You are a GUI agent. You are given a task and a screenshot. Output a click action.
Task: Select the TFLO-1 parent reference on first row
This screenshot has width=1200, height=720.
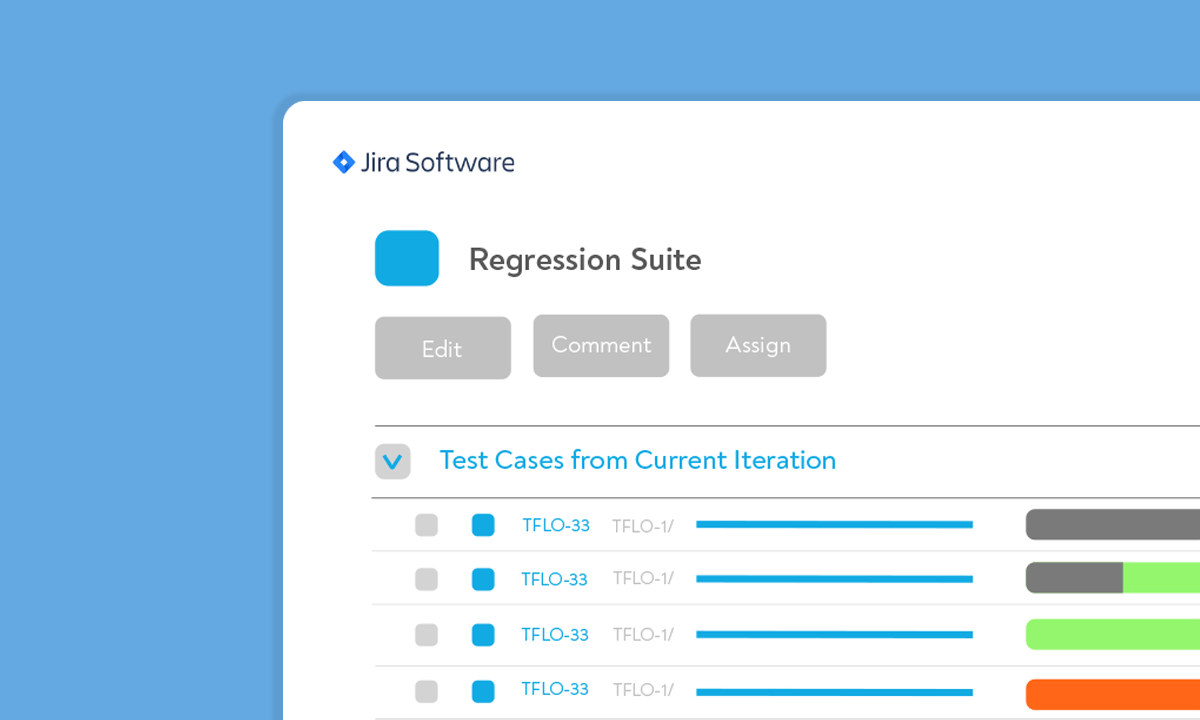(644, 525)
